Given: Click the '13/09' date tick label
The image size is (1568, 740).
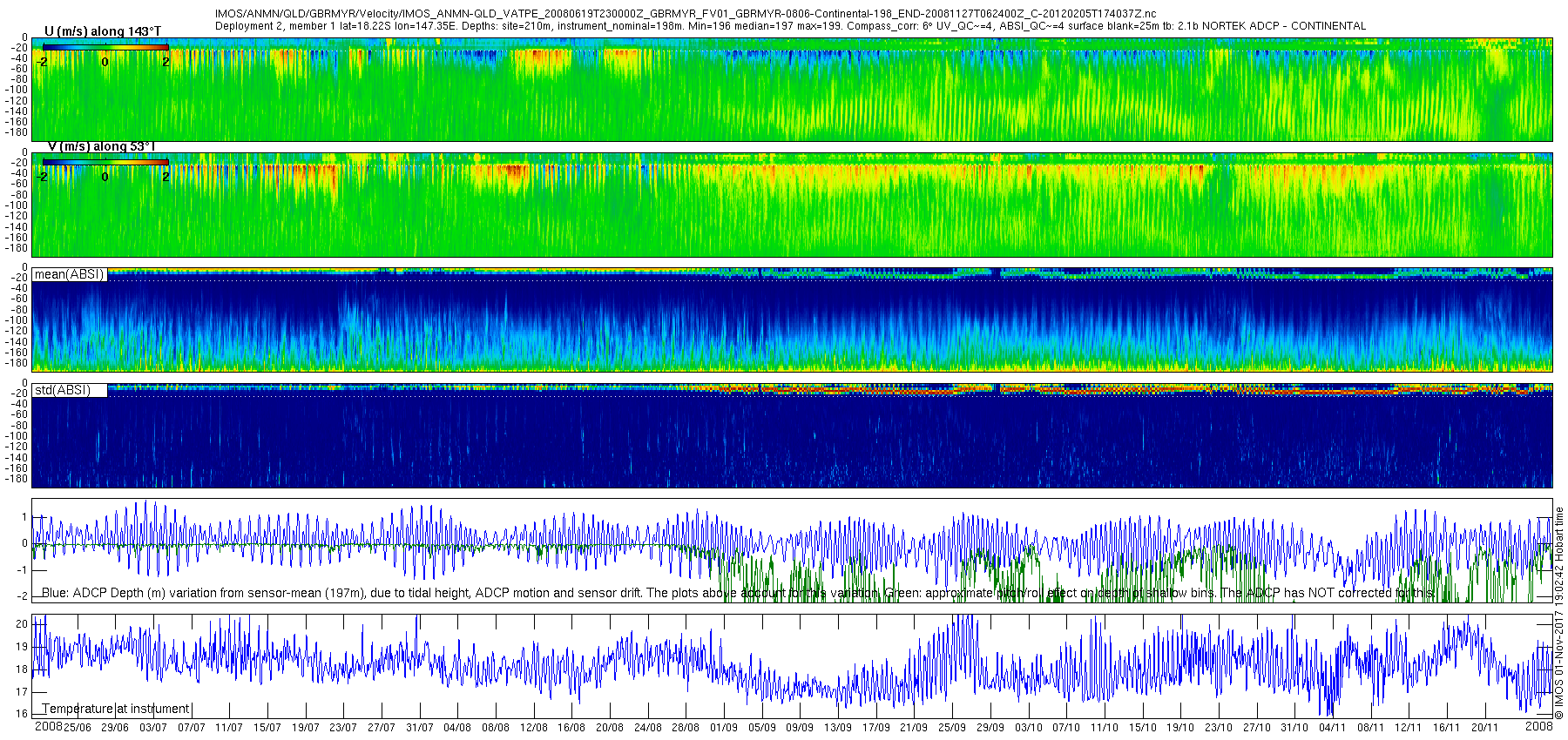Looking at the screenshot, I should (x=838, y=727).
